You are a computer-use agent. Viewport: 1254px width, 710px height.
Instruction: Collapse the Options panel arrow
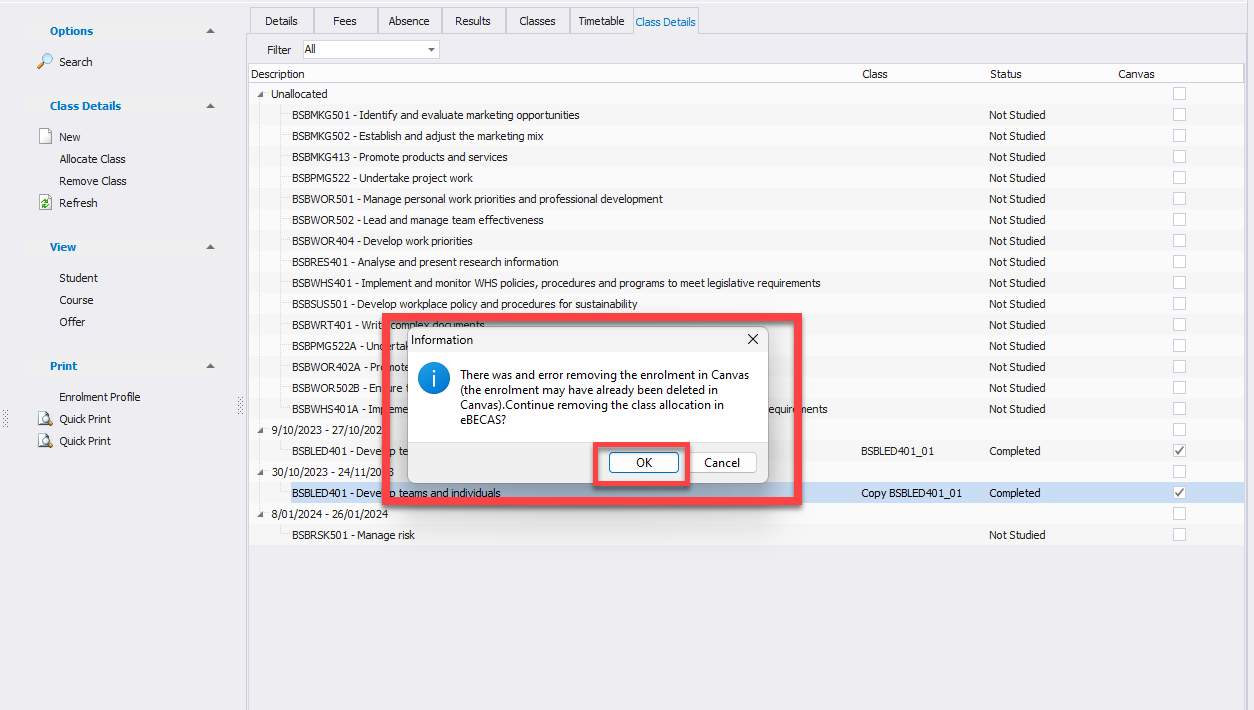[210, 31]
